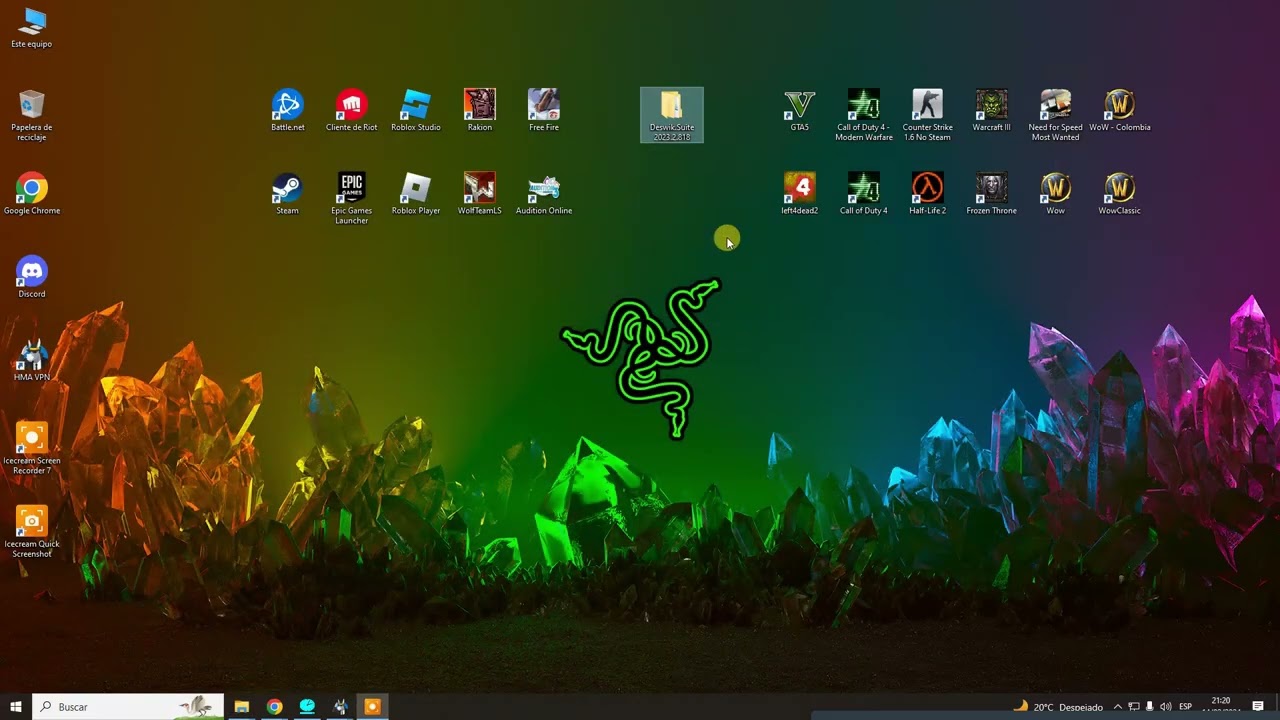Image resolution: width=1280 pixels, height=720 pixels.
Task: Select the Google Chrome desktop shortcut
Action: tap(32, 194)
